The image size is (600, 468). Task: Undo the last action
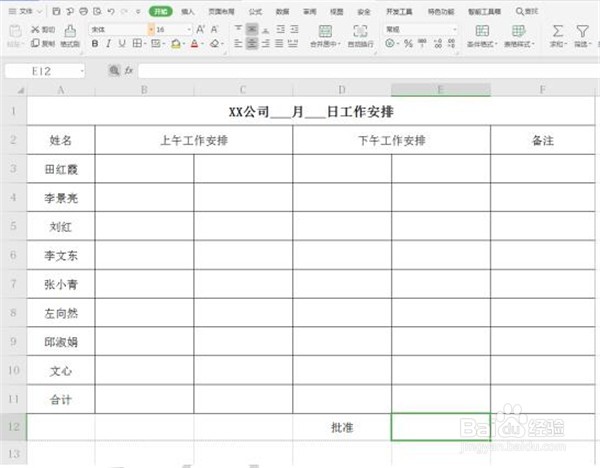pyautogui.click(x=111, y=11)
